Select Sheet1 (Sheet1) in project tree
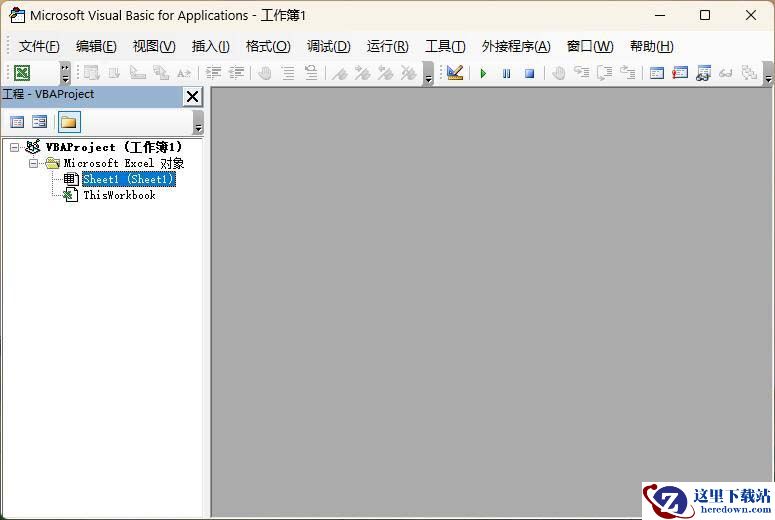Image resolution: width=775 pixels, height=520 pixels. tap(129, 179)
